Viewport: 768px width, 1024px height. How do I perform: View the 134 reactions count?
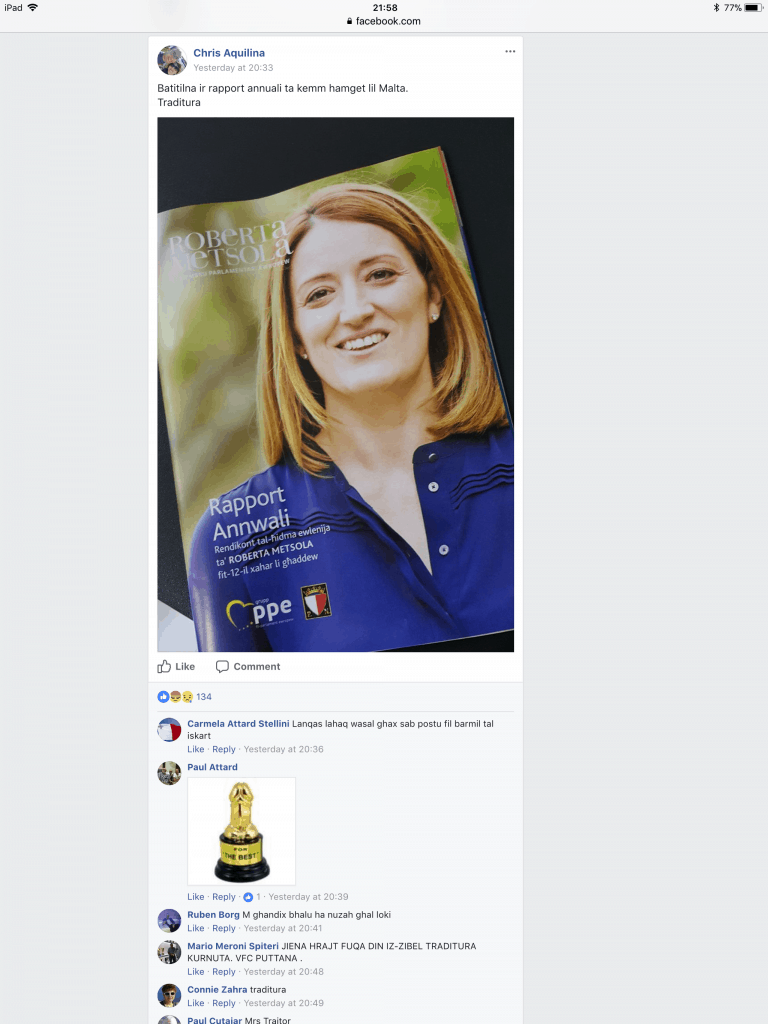point(204,697)
